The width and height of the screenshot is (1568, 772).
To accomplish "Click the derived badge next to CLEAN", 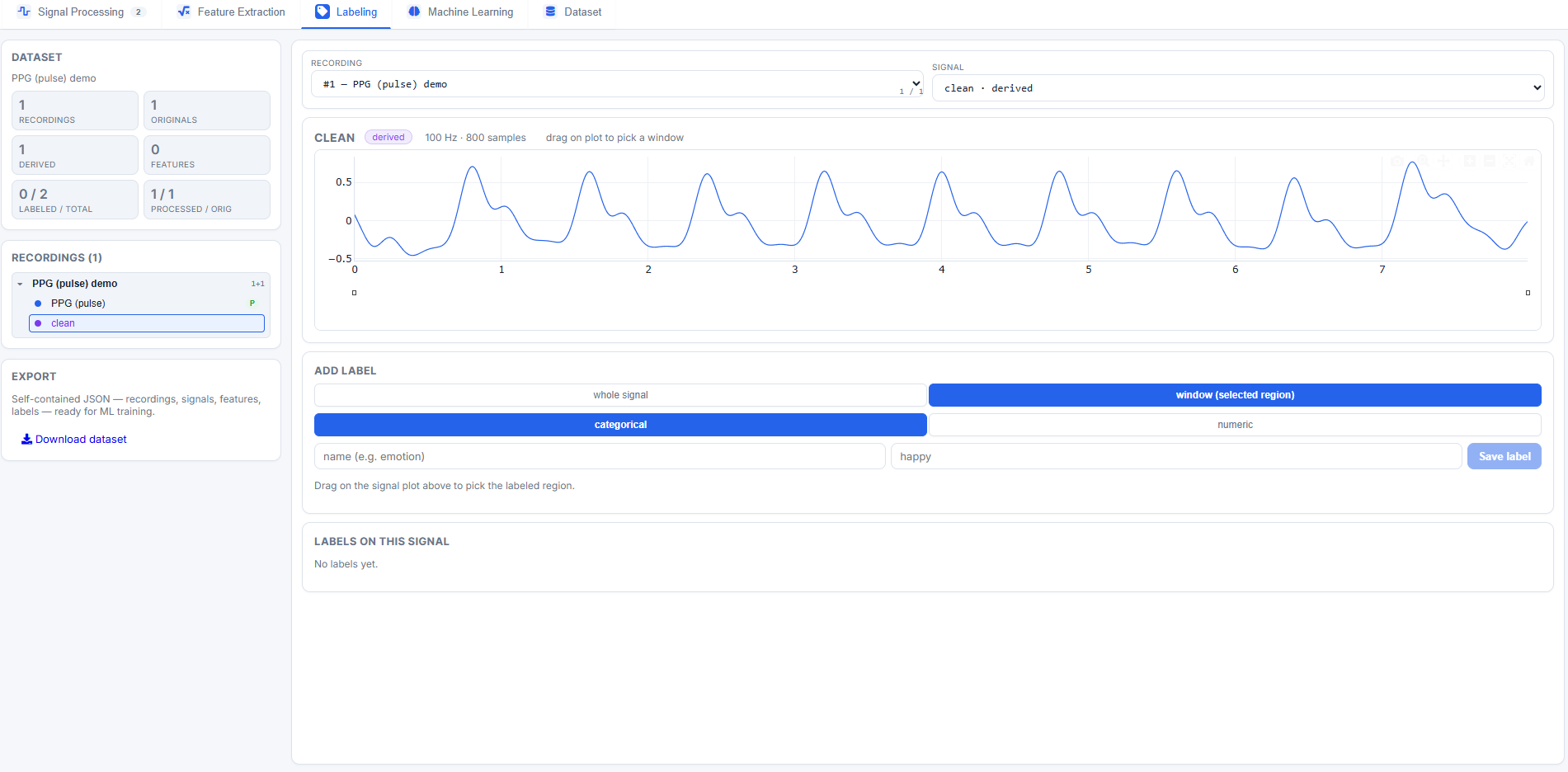I will (x=388, y=138).
